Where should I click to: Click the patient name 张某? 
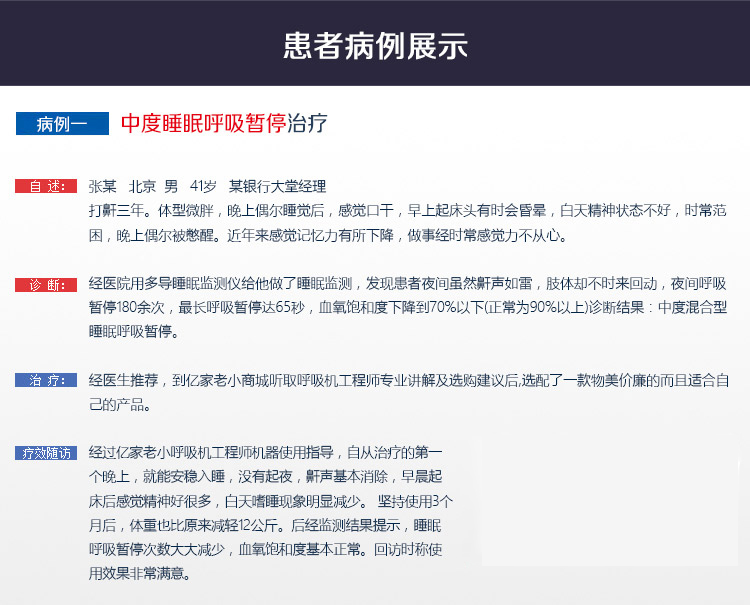pos(103,187)
